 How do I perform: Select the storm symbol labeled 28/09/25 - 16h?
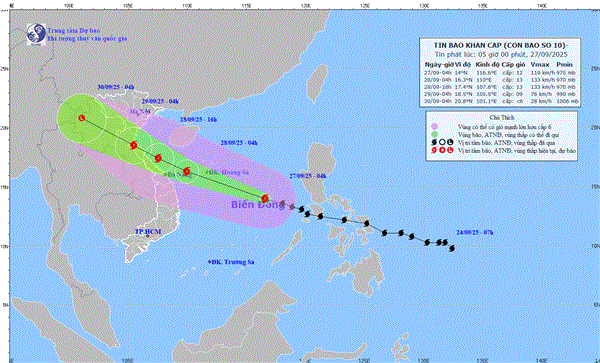158,158
